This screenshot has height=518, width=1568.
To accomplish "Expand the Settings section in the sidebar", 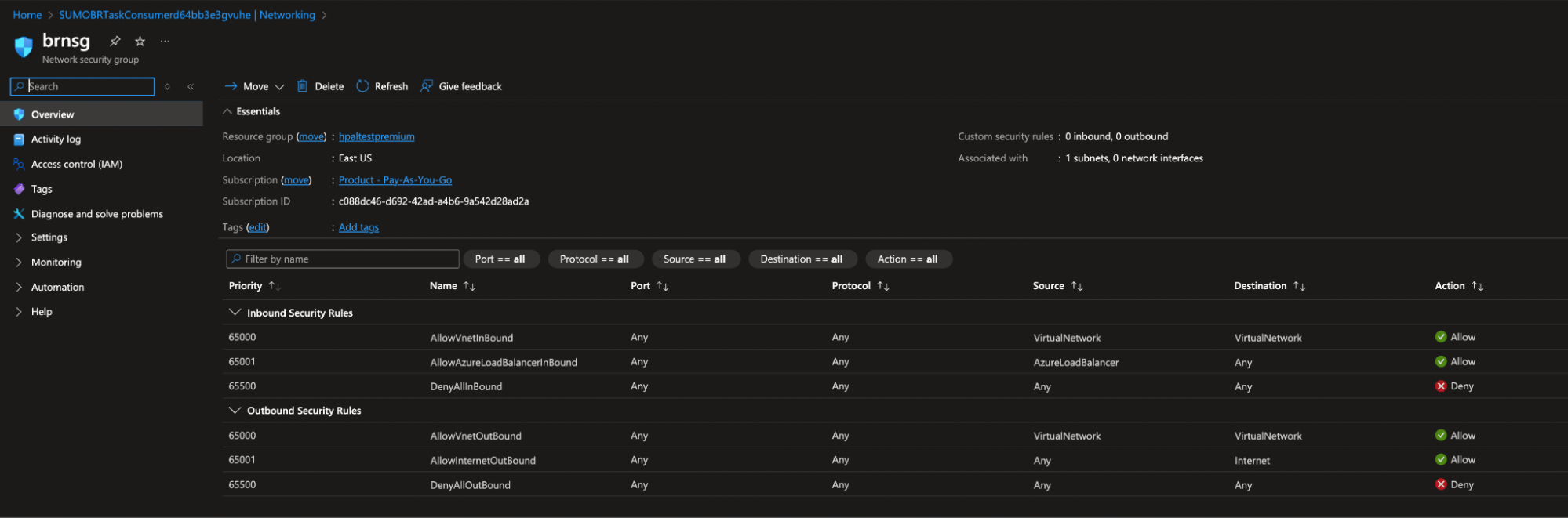I will tap(19, 237).
